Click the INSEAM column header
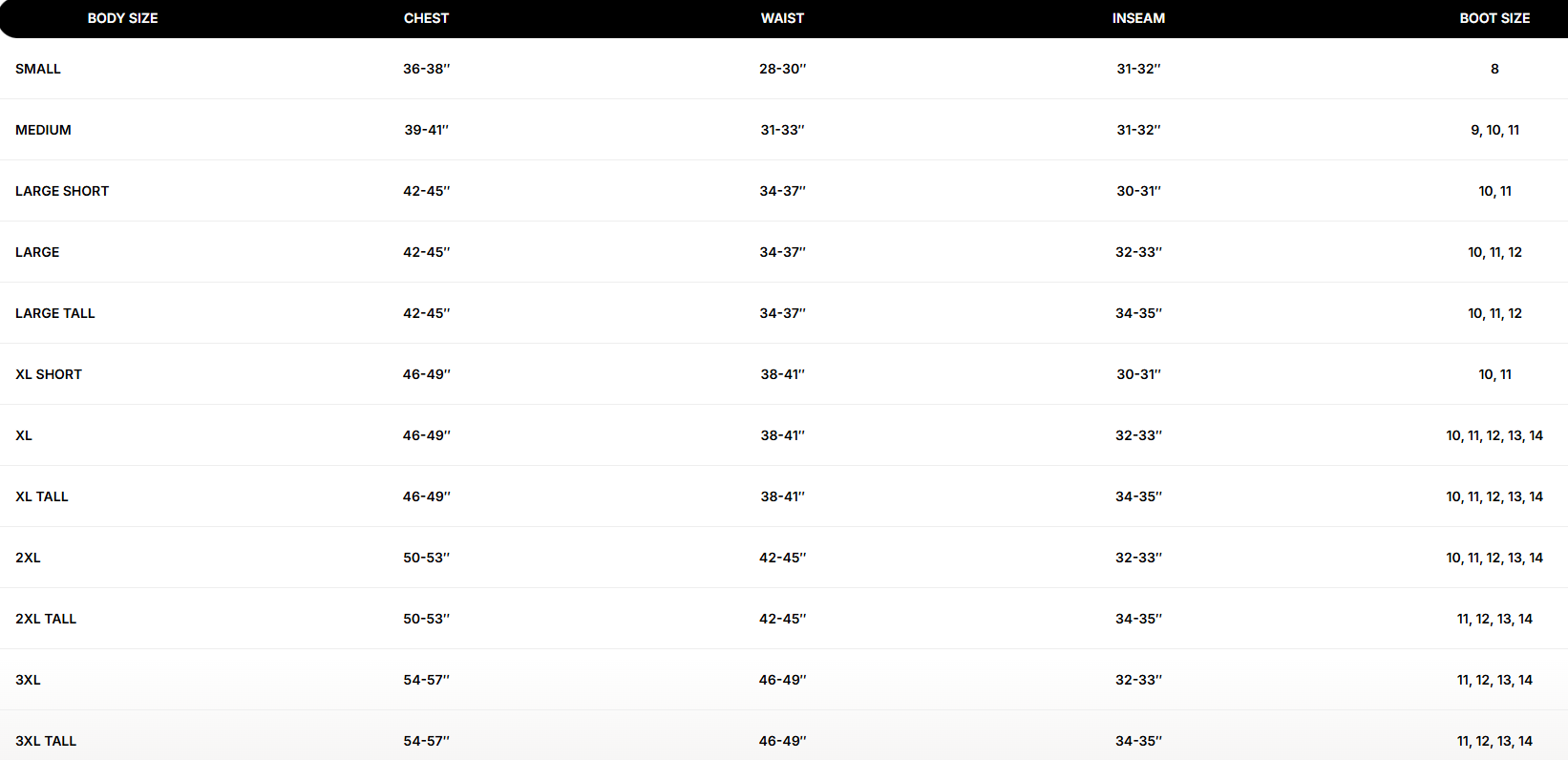This screenshot has height=760, width=1568. point(1138,18)
